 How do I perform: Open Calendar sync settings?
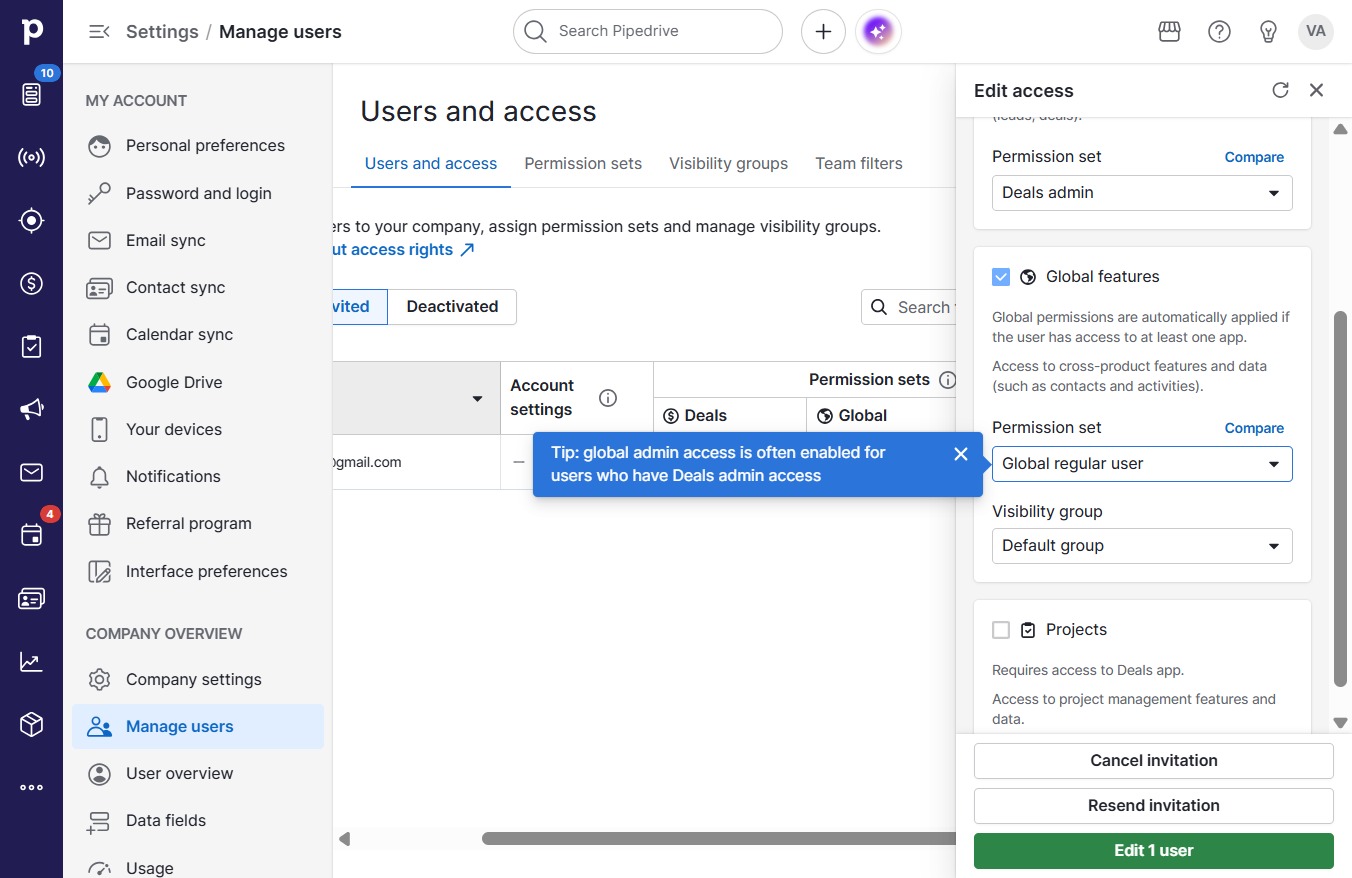tap(198, 335)
